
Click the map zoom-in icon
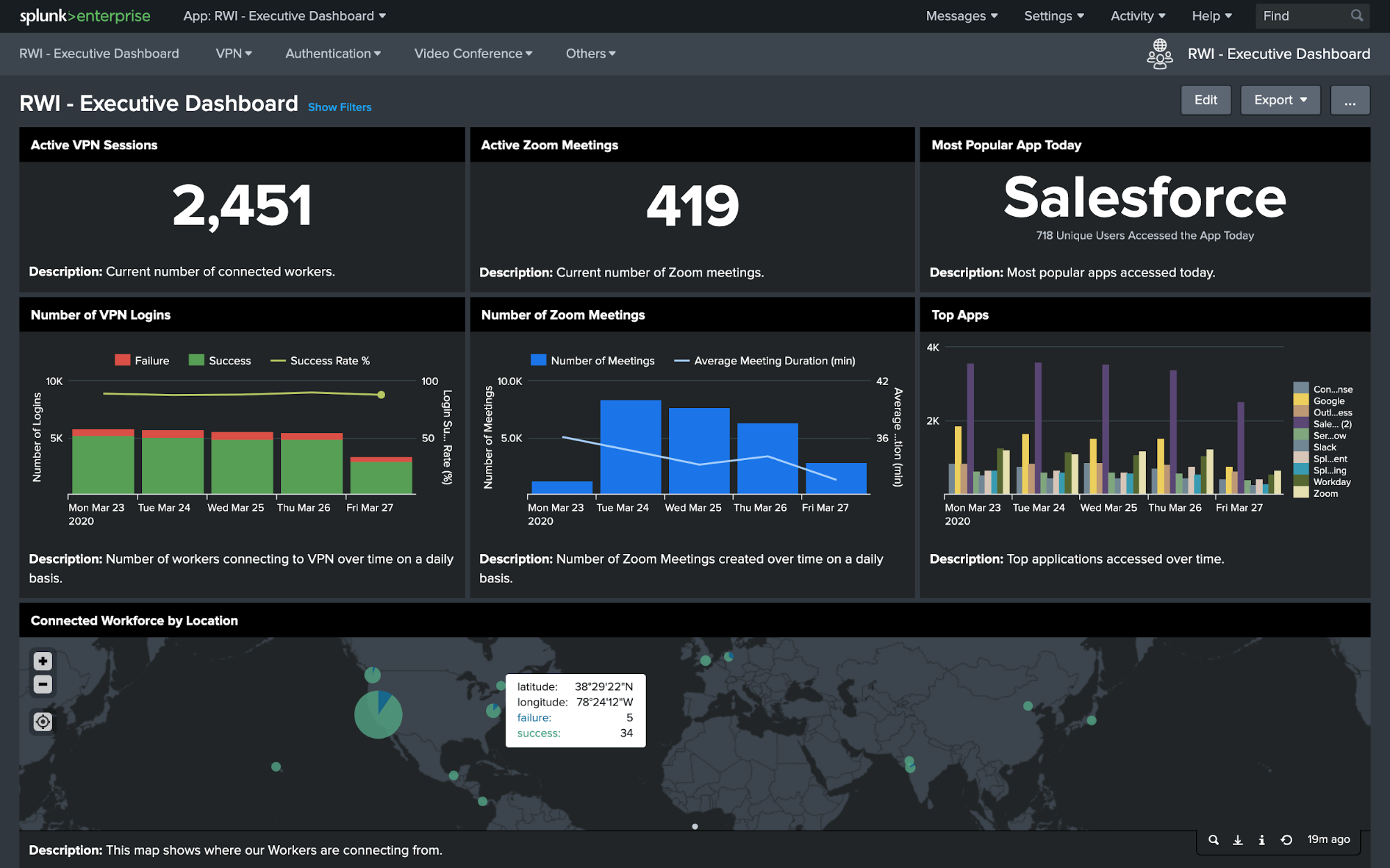41,660
